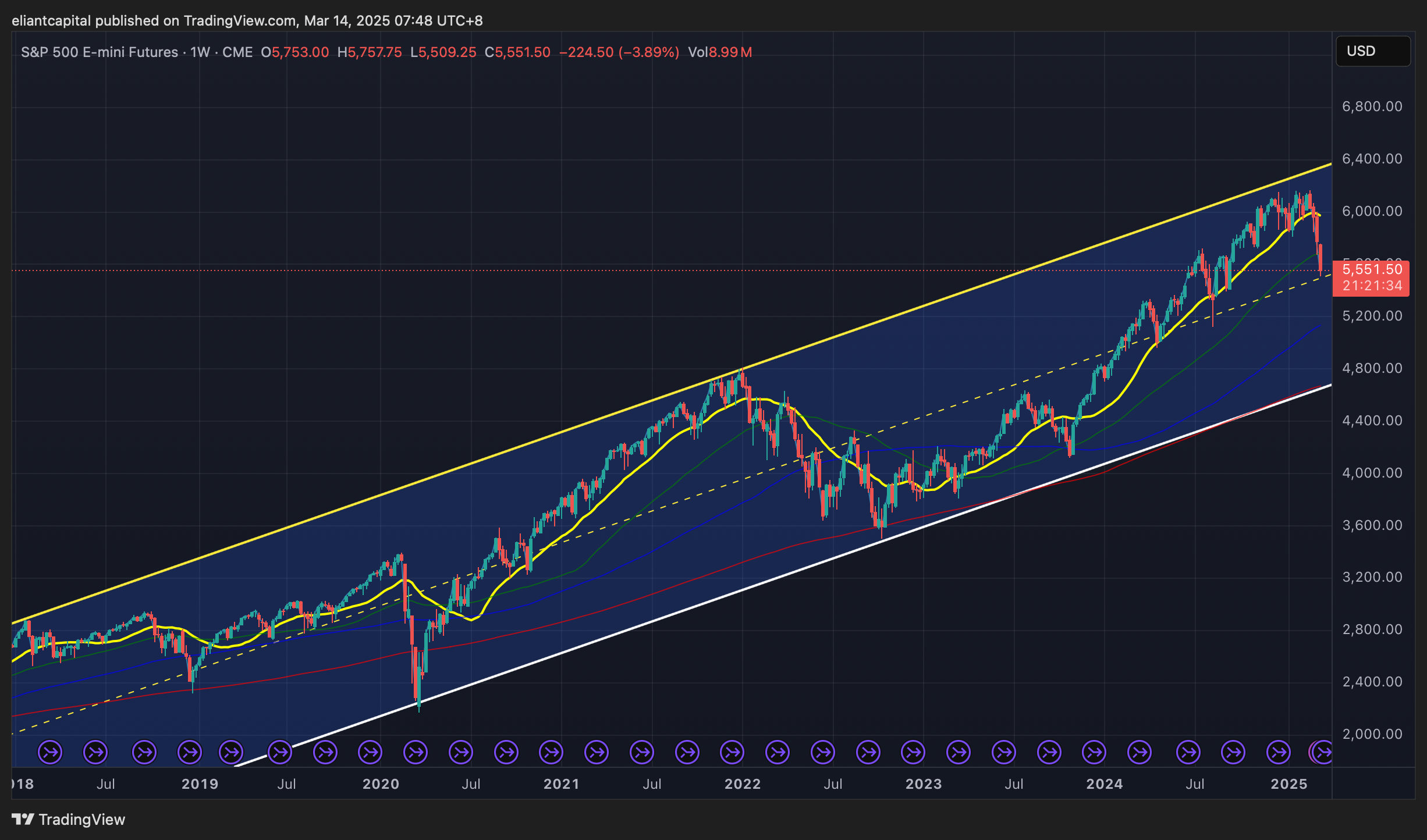1427x840 pixels.
Task: Click the leftmost purple contract-switch marker
Action: click(50, 752)
